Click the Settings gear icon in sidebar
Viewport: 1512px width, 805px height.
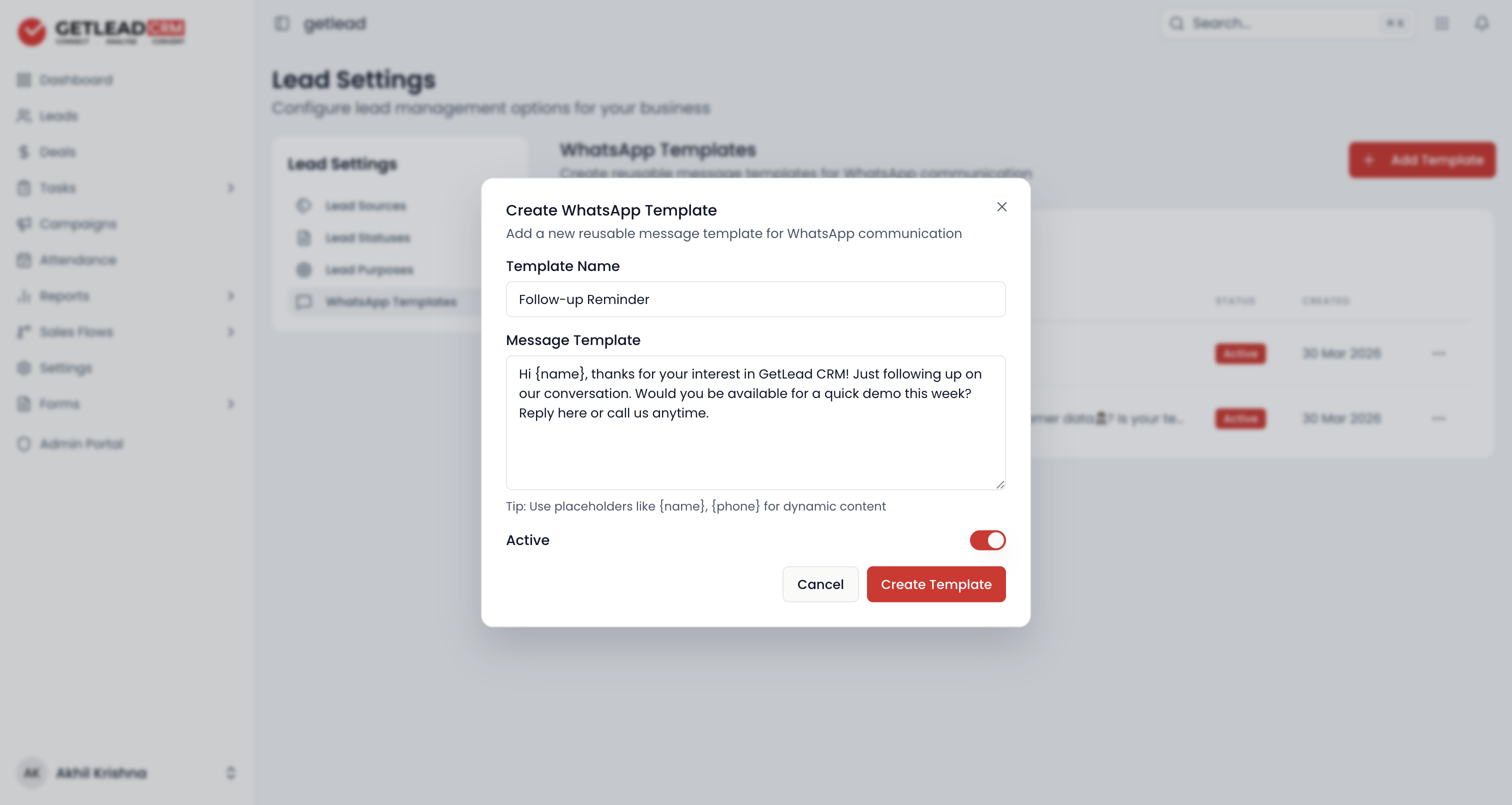click(24, 368)
